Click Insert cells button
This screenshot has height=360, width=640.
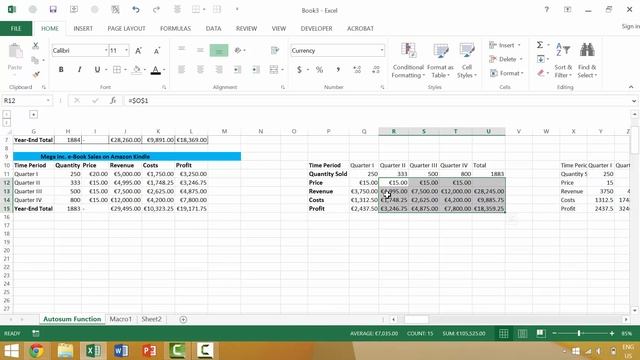coord(505,45)
